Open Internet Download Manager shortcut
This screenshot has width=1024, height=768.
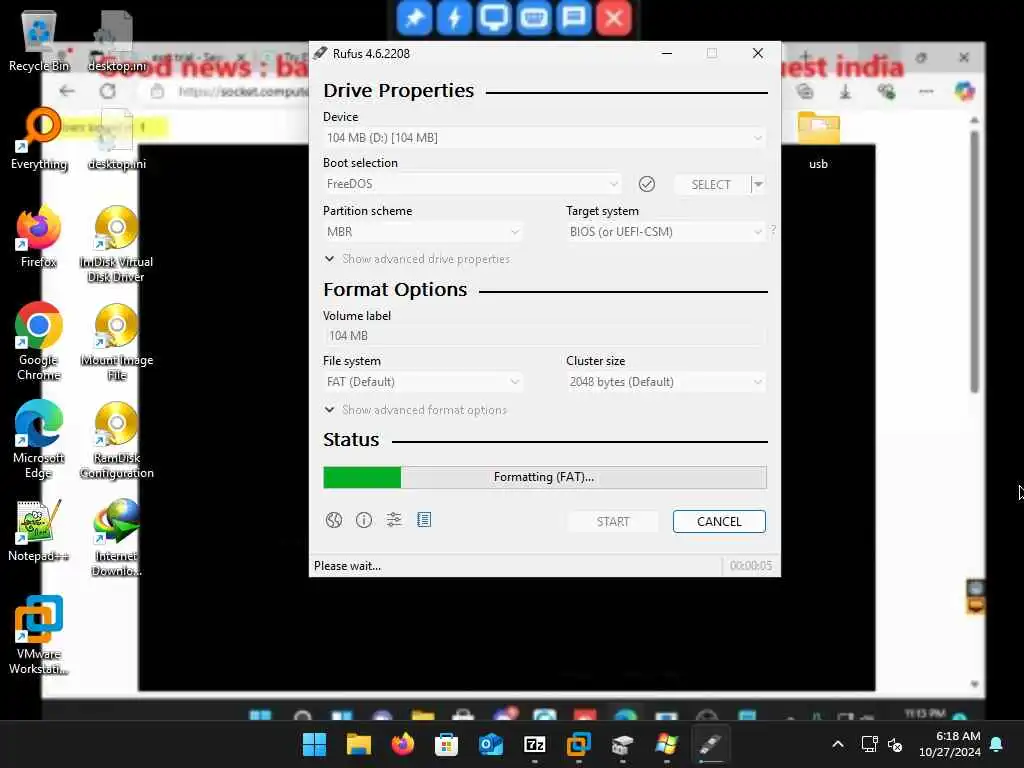click(x=117, y=537)
